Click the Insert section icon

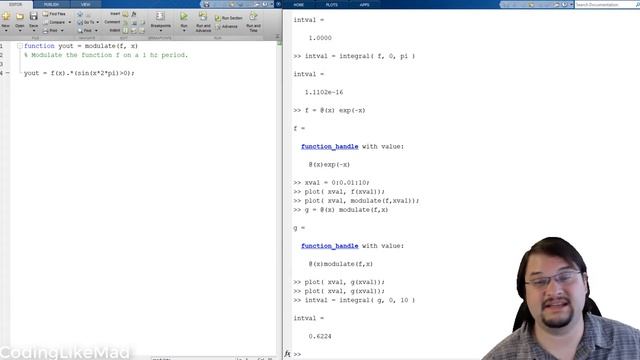pos(125,14)
